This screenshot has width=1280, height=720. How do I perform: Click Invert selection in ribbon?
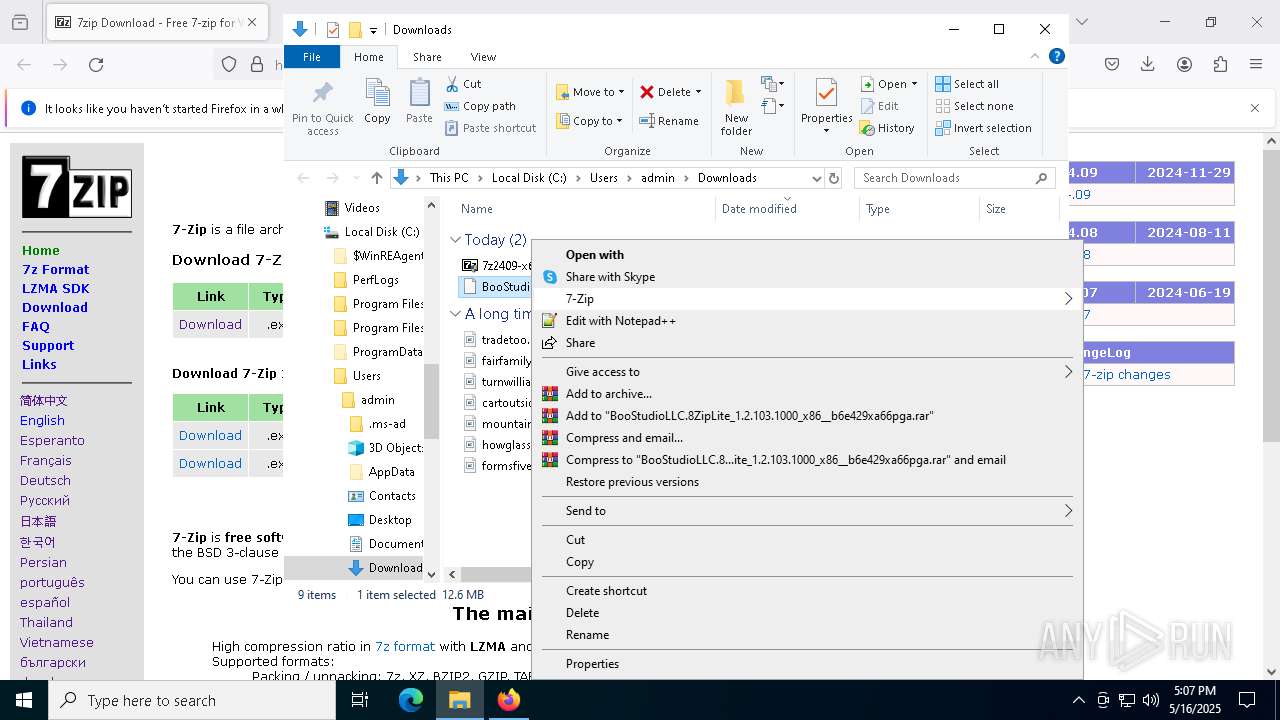click(x=983, y=128)
